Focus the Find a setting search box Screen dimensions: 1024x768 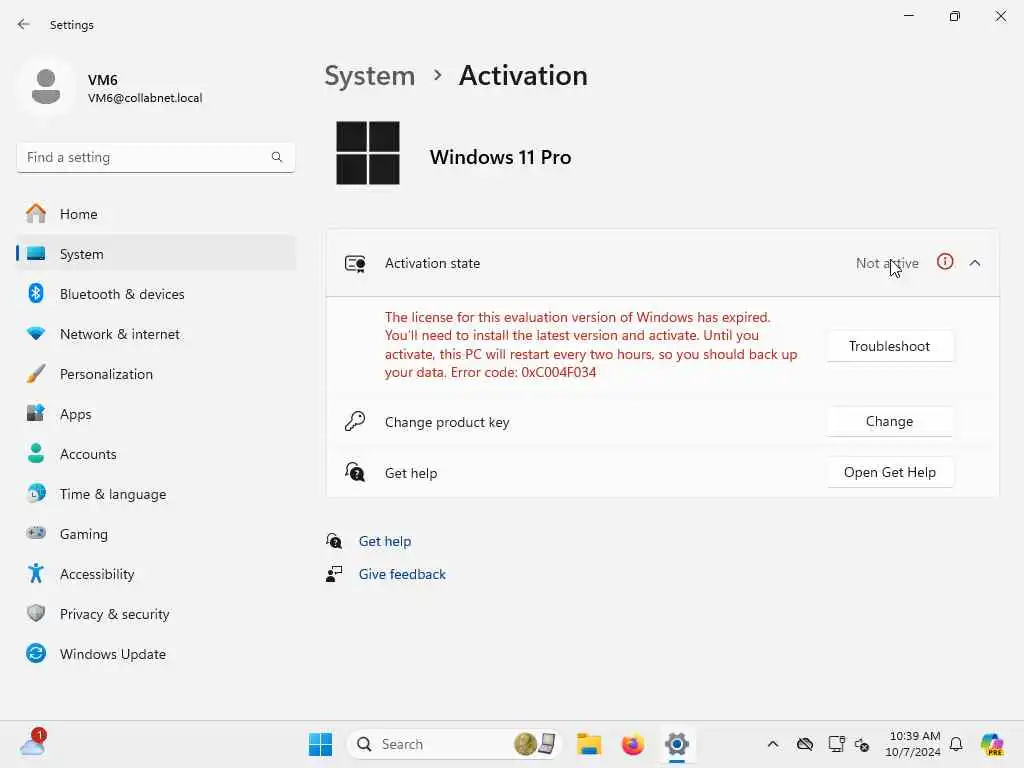tap(156, 157)
